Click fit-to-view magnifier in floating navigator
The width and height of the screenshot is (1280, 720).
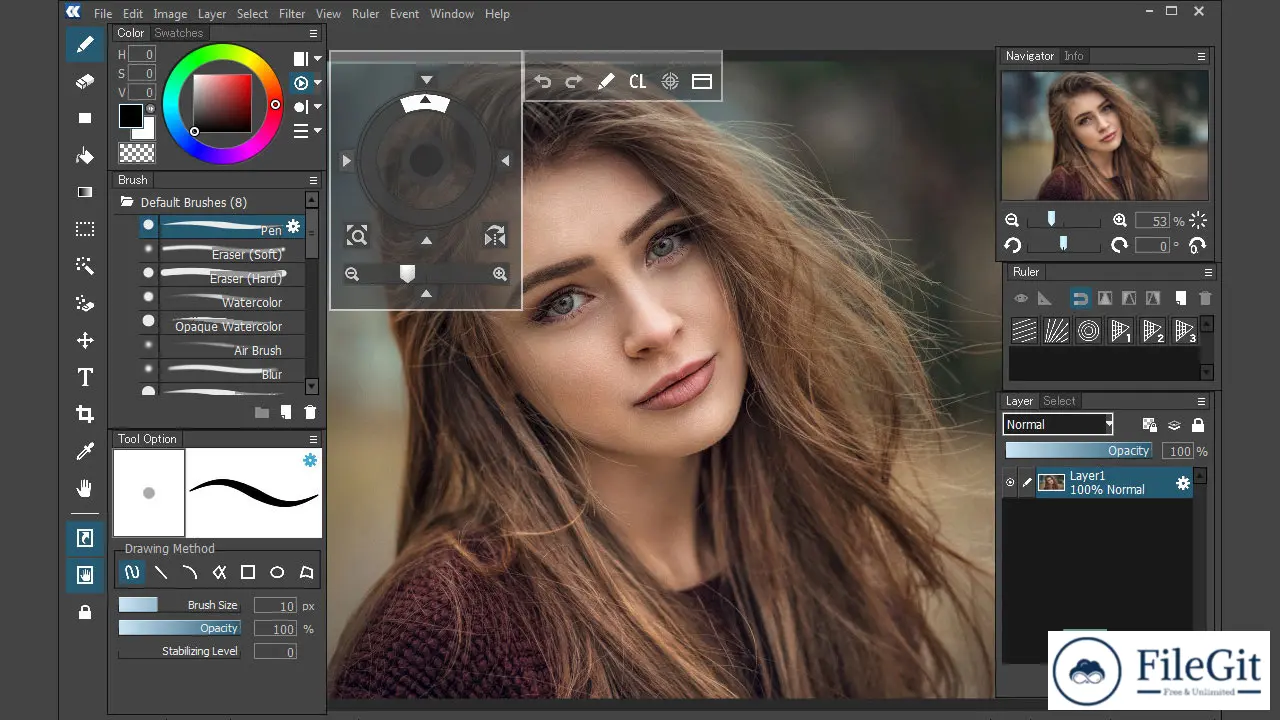[357, 235]
